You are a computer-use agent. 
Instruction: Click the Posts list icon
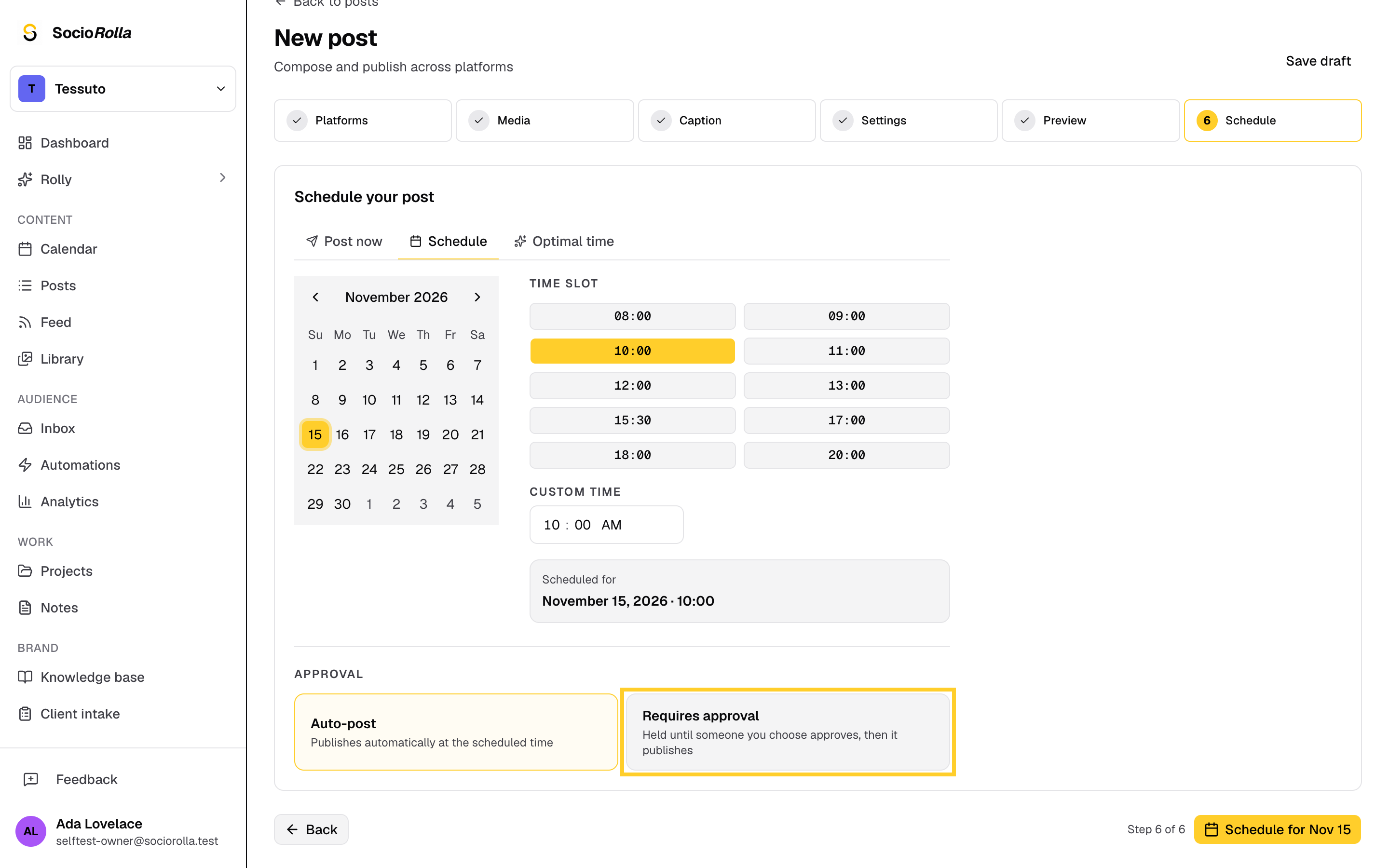pos(25,286)
